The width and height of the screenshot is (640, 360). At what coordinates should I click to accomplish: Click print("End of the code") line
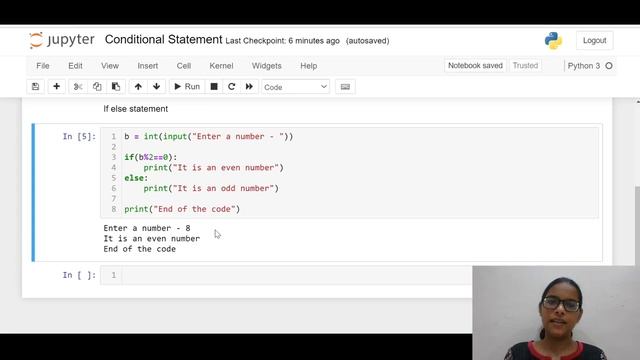tap(182, 209)
